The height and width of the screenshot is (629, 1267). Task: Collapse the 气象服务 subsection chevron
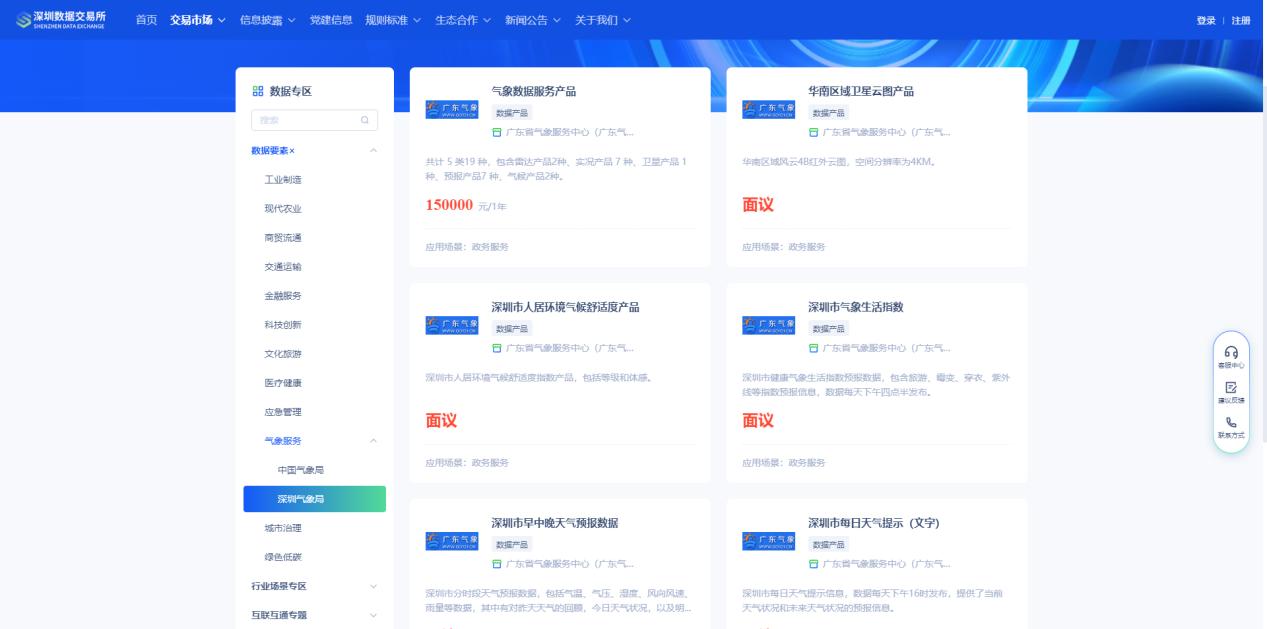click(x=374, y=441)
